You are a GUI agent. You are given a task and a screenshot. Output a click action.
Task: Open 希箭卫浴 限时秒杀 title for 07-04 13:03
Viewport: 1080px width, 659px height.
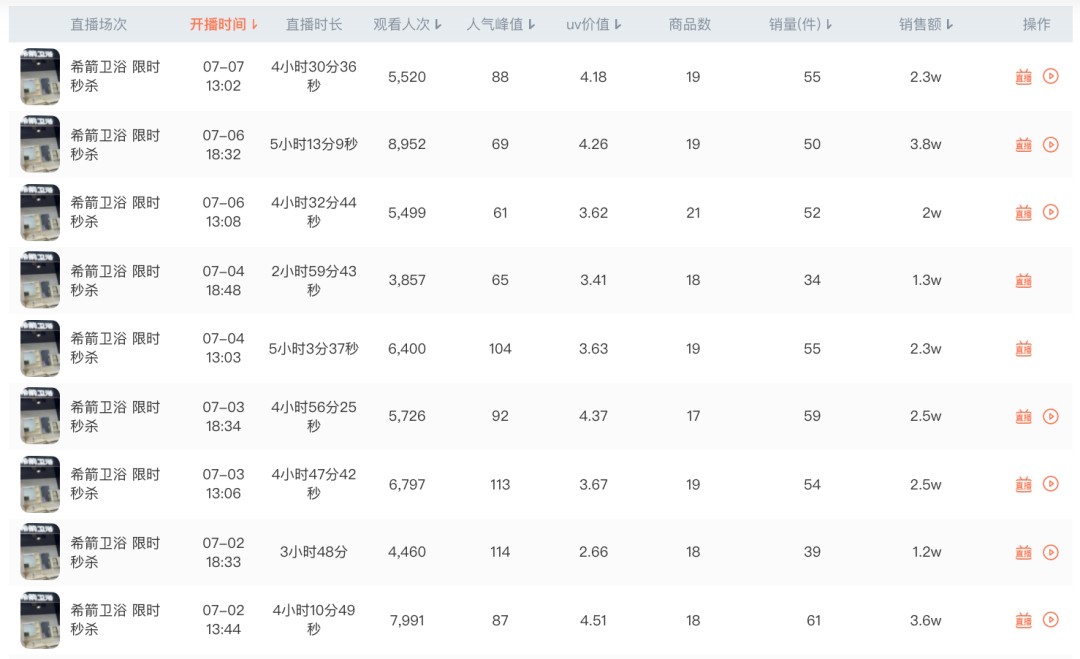[x=115, y=348]
